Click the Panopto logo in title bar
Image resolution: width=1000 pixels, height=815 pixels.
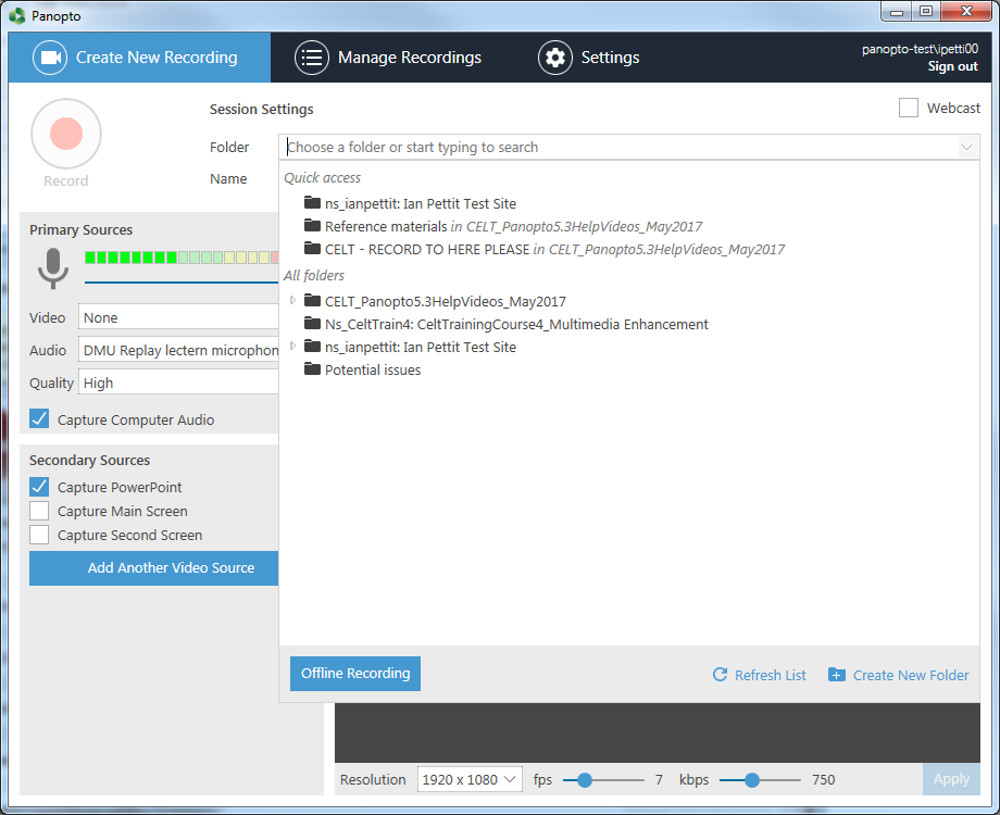click(17, 15)
